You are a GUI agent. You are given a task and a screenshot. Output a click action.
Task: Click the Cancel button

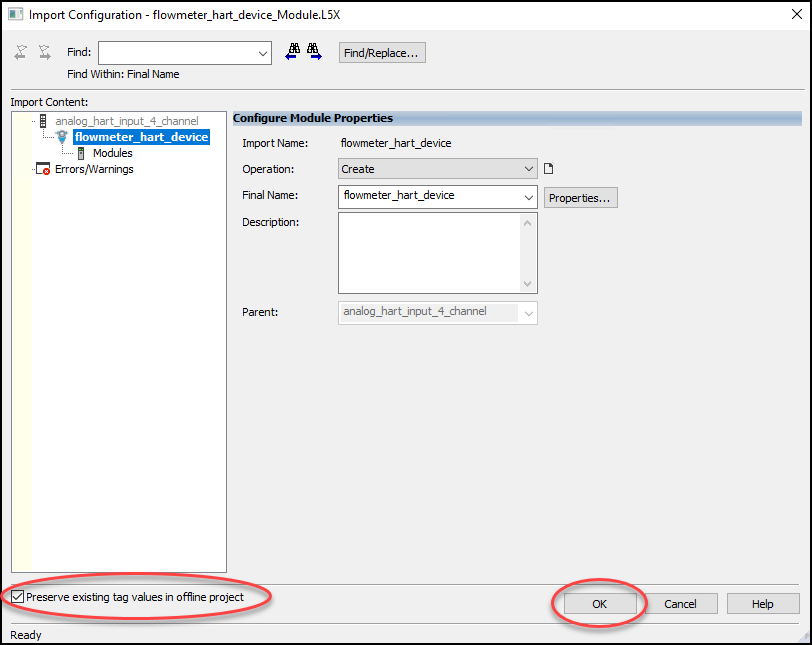coord(680,604)
